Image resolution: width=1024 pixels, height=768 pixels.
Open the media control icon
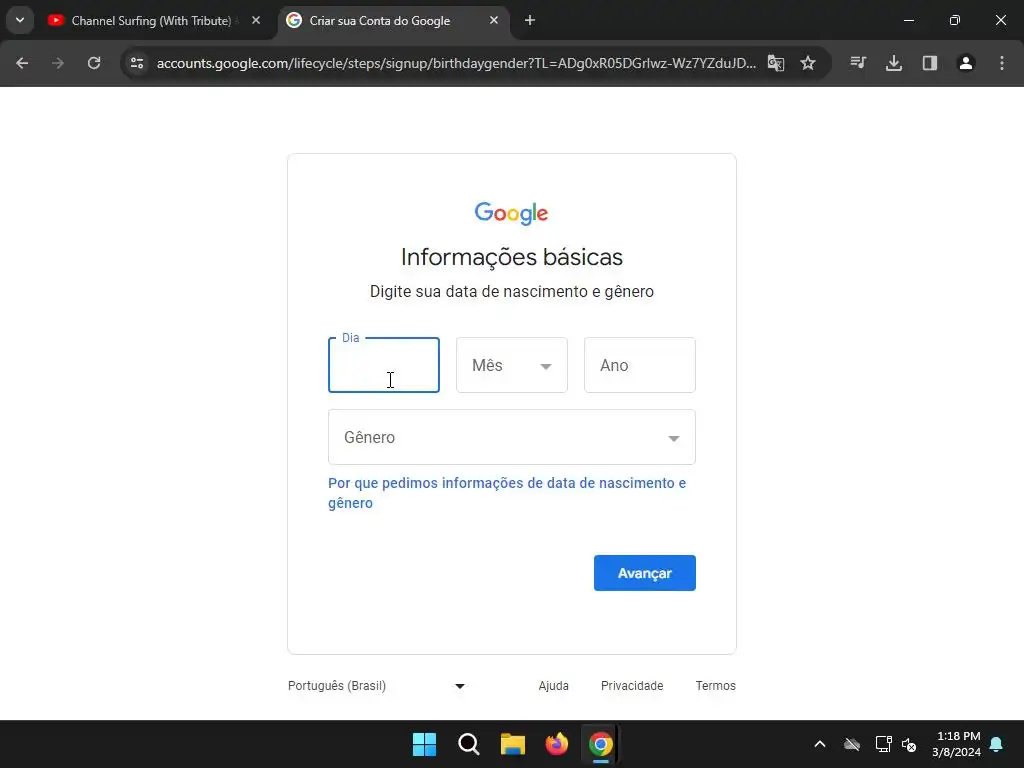click(858, 63)
